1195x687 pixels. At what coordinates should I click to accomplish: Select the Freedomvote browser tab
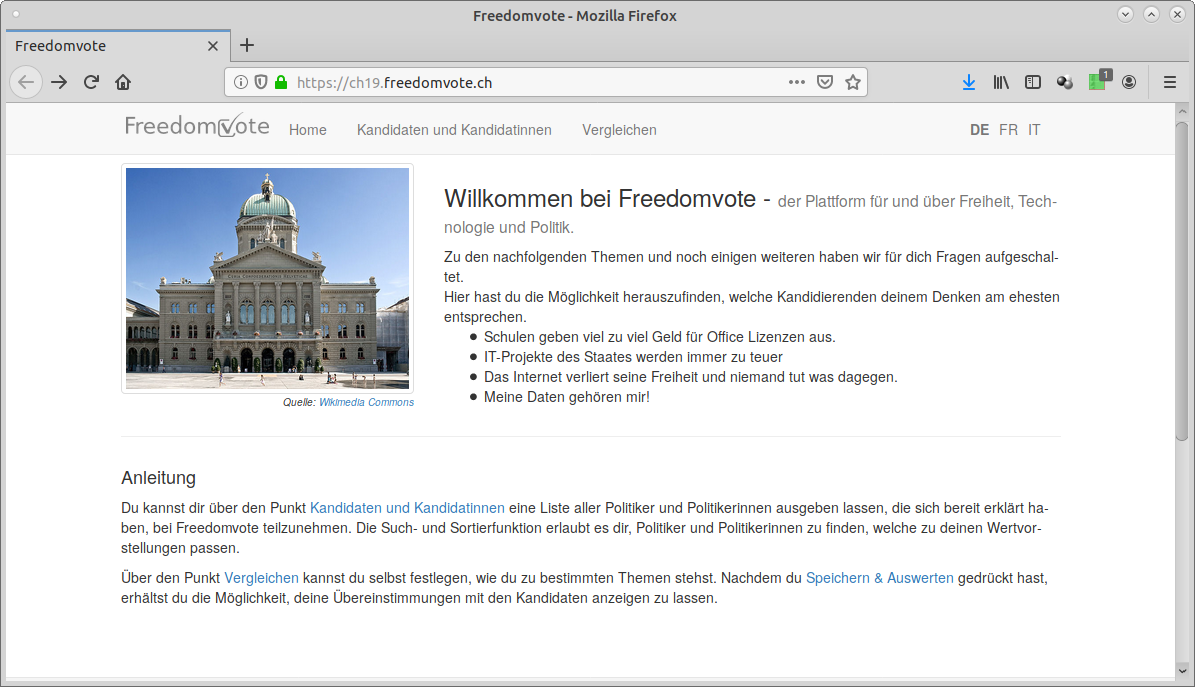click(x=118, y=46)
